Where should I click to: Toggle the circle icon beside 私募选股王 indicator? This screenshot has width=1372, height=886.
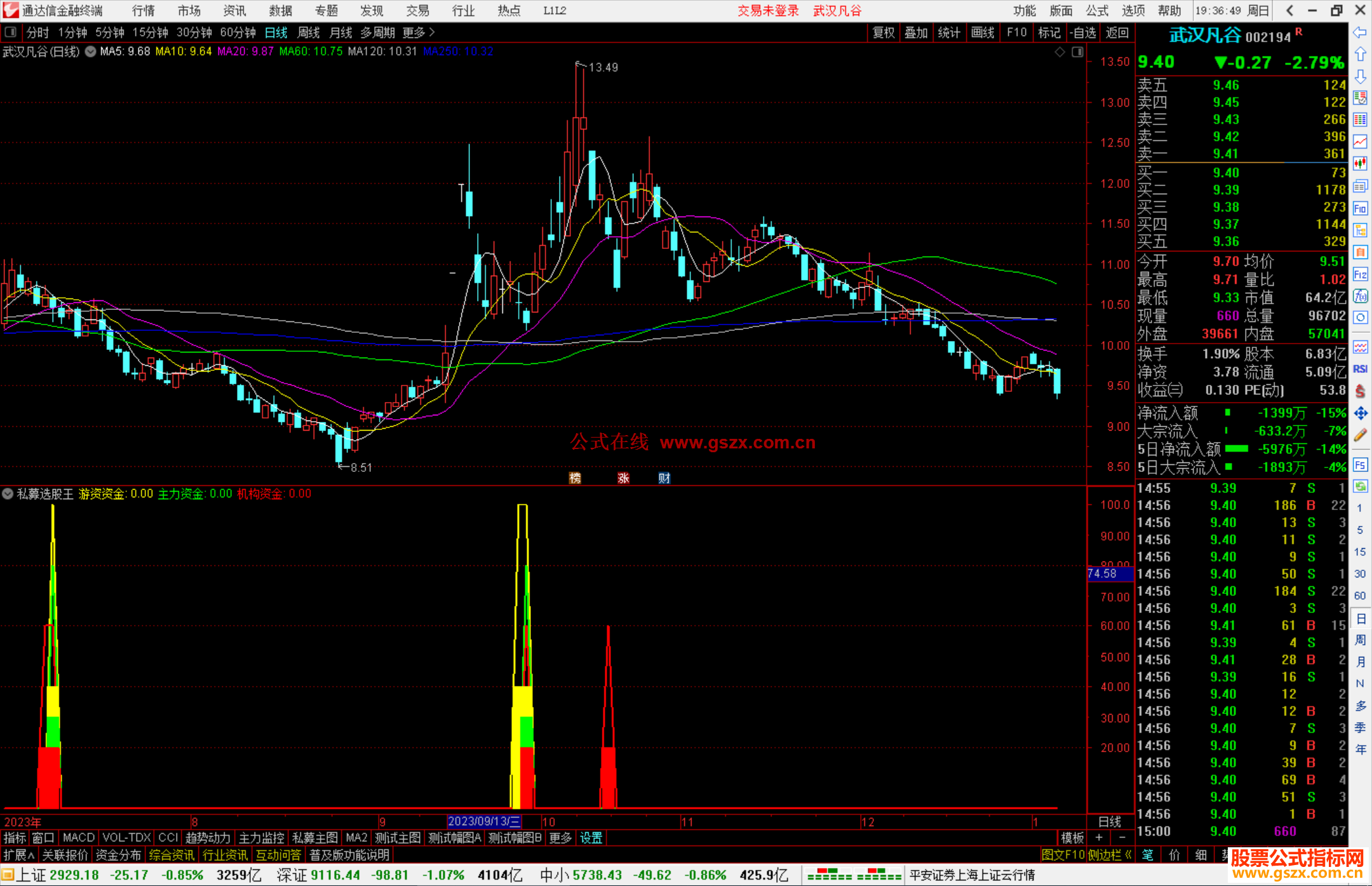pos(8,493)
